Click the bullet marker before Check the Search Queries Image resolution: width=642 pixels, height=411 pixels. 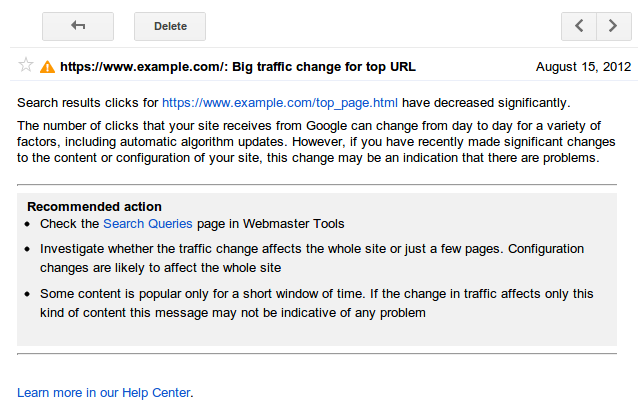[31, 225]
